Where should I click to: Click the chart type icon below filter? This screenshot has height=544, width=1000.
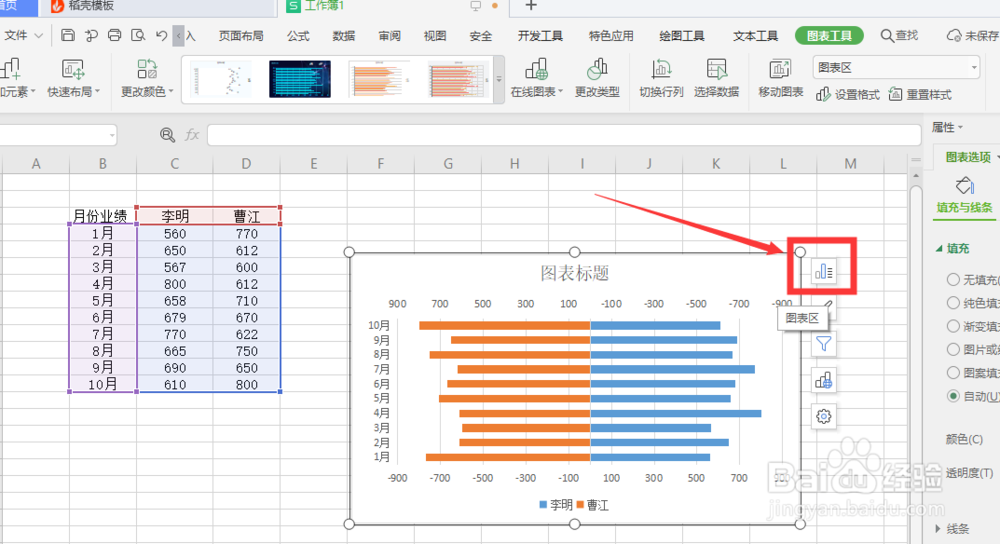click(823, 381)
